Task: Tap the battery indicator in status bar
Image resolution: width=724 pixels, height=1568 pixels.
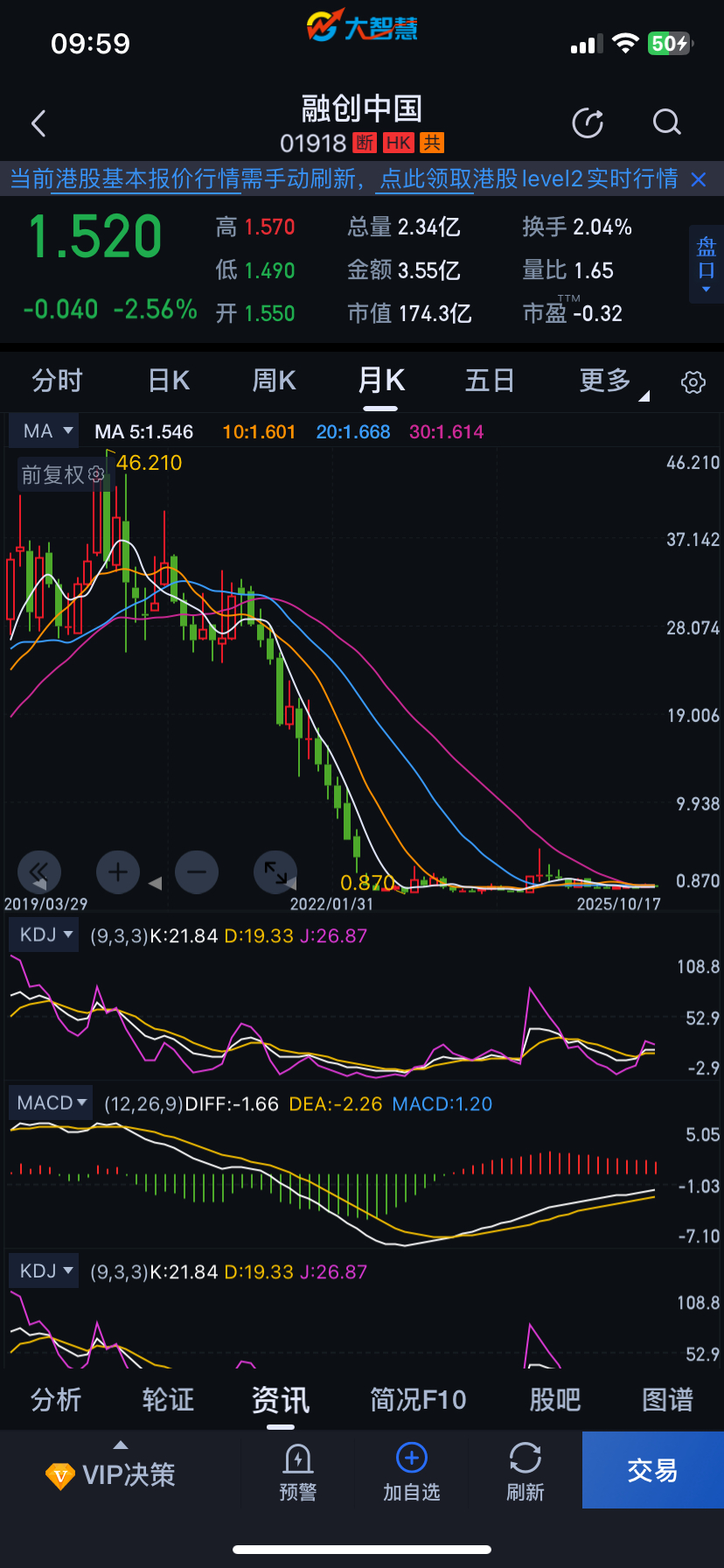Action: click(x=671, y=43)
